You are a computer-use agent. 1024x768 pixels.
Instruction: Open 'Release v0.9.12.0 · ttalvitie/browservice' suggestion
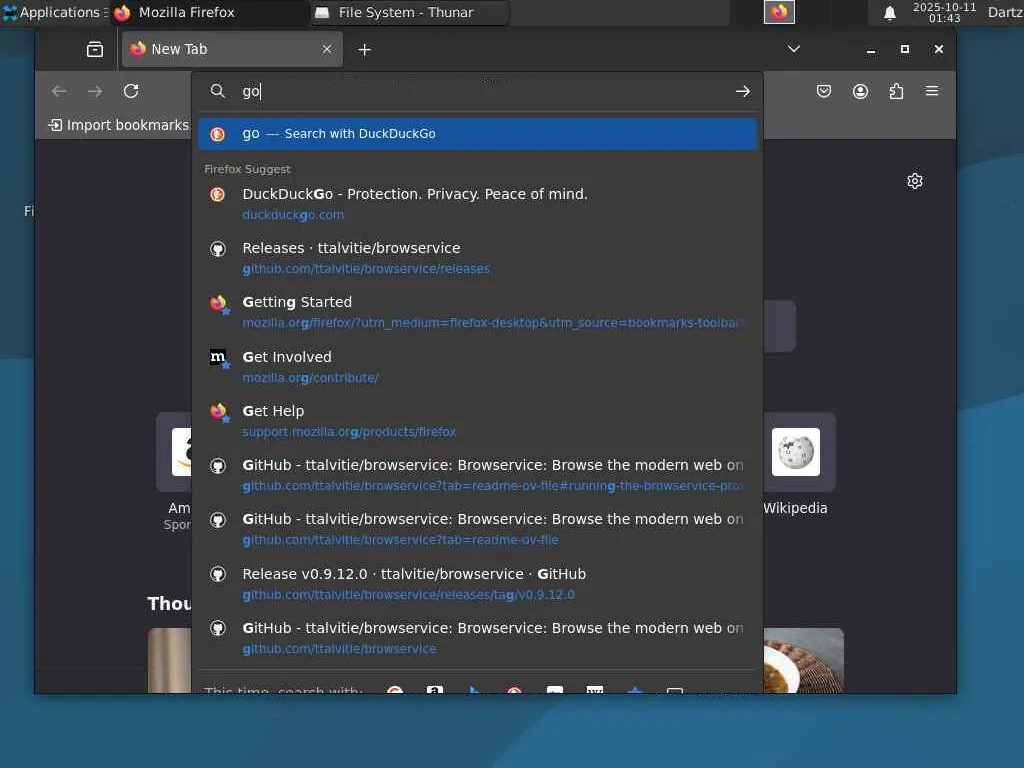tap(477, 584)
